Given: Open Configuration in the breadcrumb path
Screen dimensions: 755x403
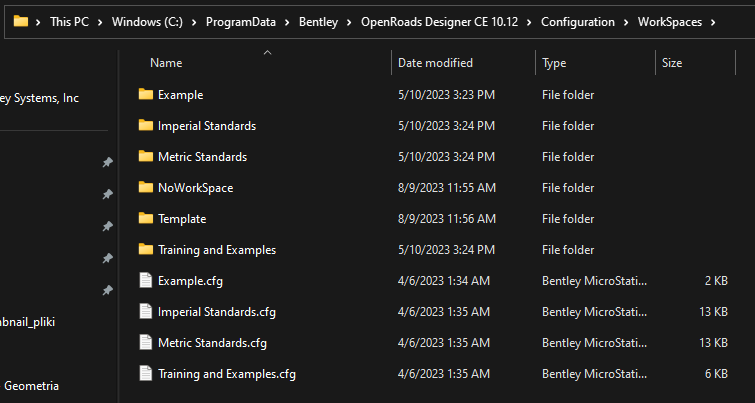Looking at the screenshot, I should (578, 22).
